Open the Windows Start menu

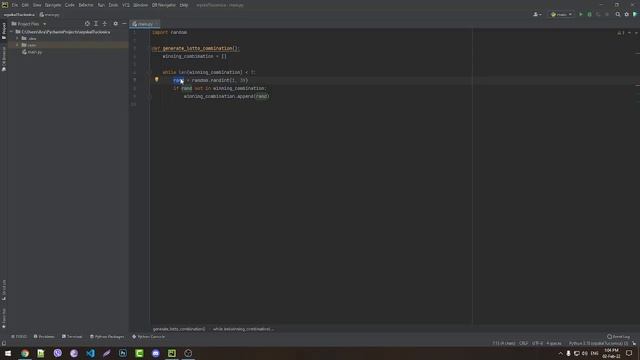click(x=8, y=353)
